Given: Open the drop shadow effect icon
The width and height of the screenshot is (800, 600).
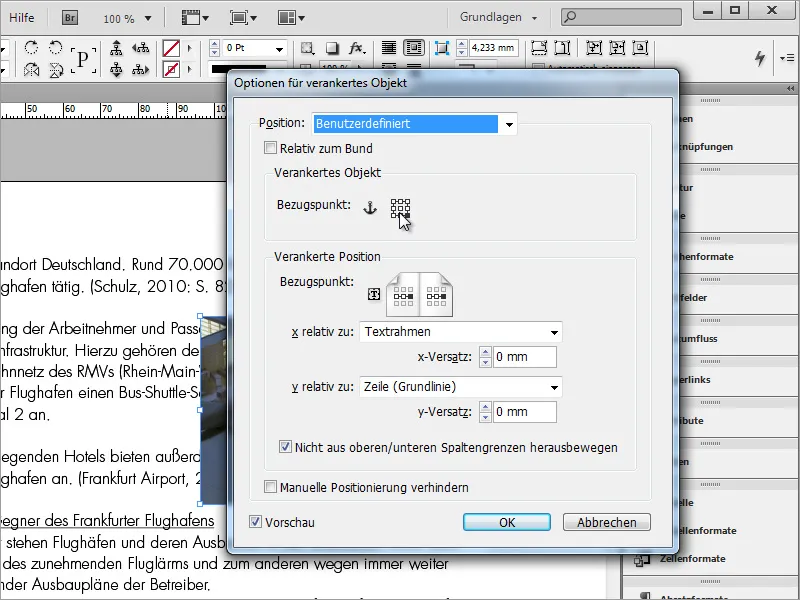Looking at the screenshot, I should pos(332,48).
